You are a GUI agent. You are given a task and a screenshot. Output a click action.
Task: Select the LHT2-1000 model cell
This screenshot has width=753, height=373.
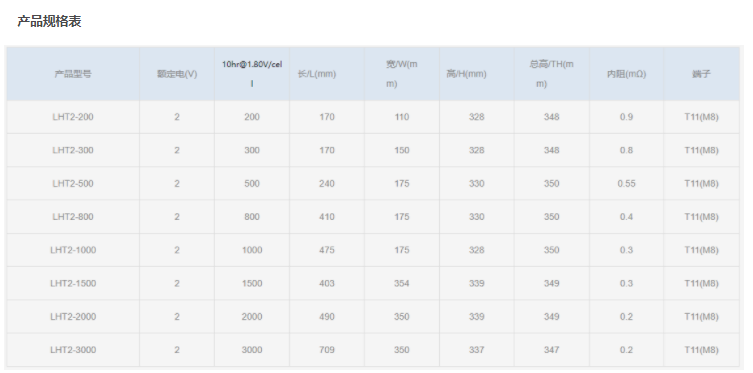73,250
